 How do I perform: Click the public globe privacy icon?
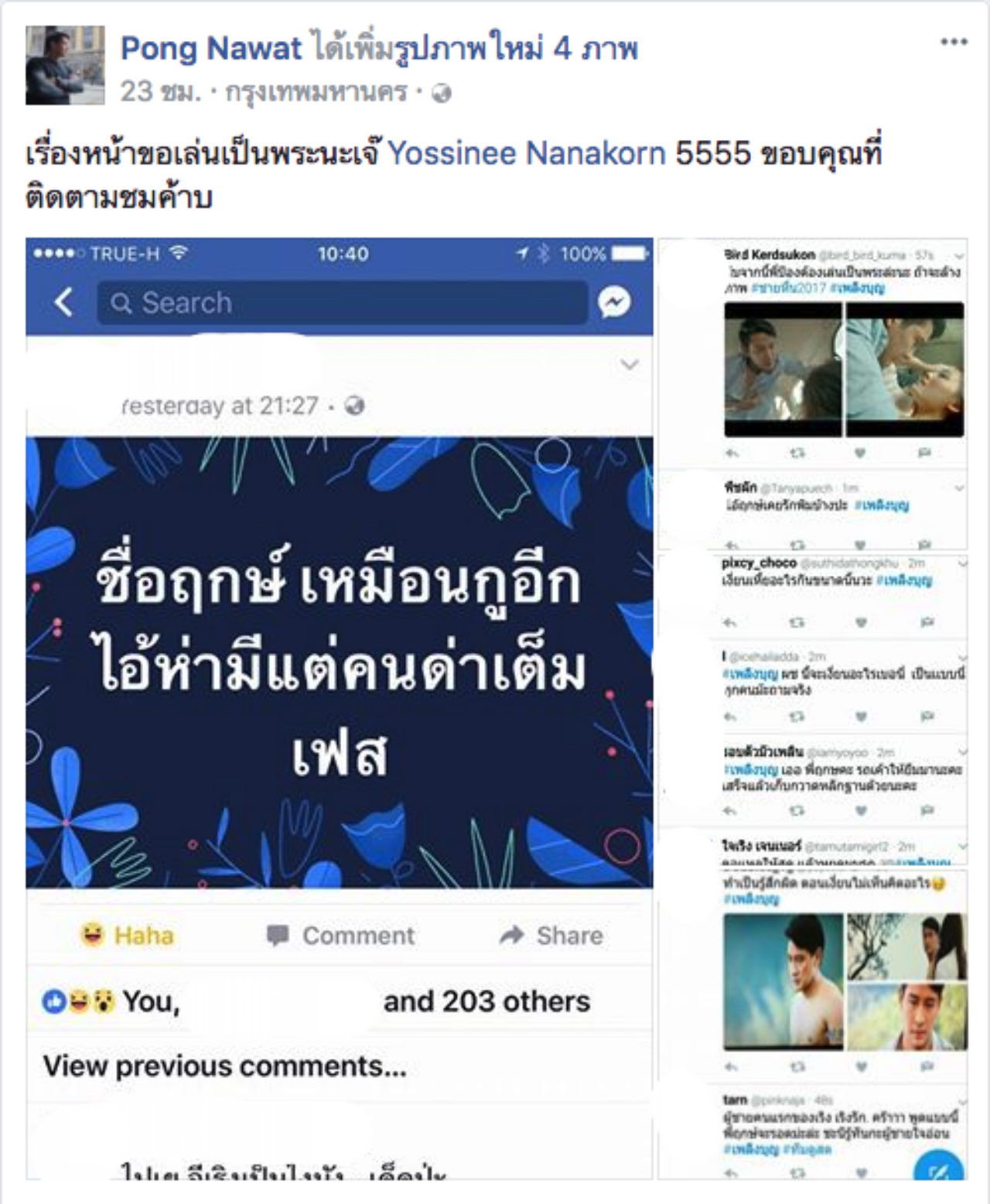tap(442, 94)
